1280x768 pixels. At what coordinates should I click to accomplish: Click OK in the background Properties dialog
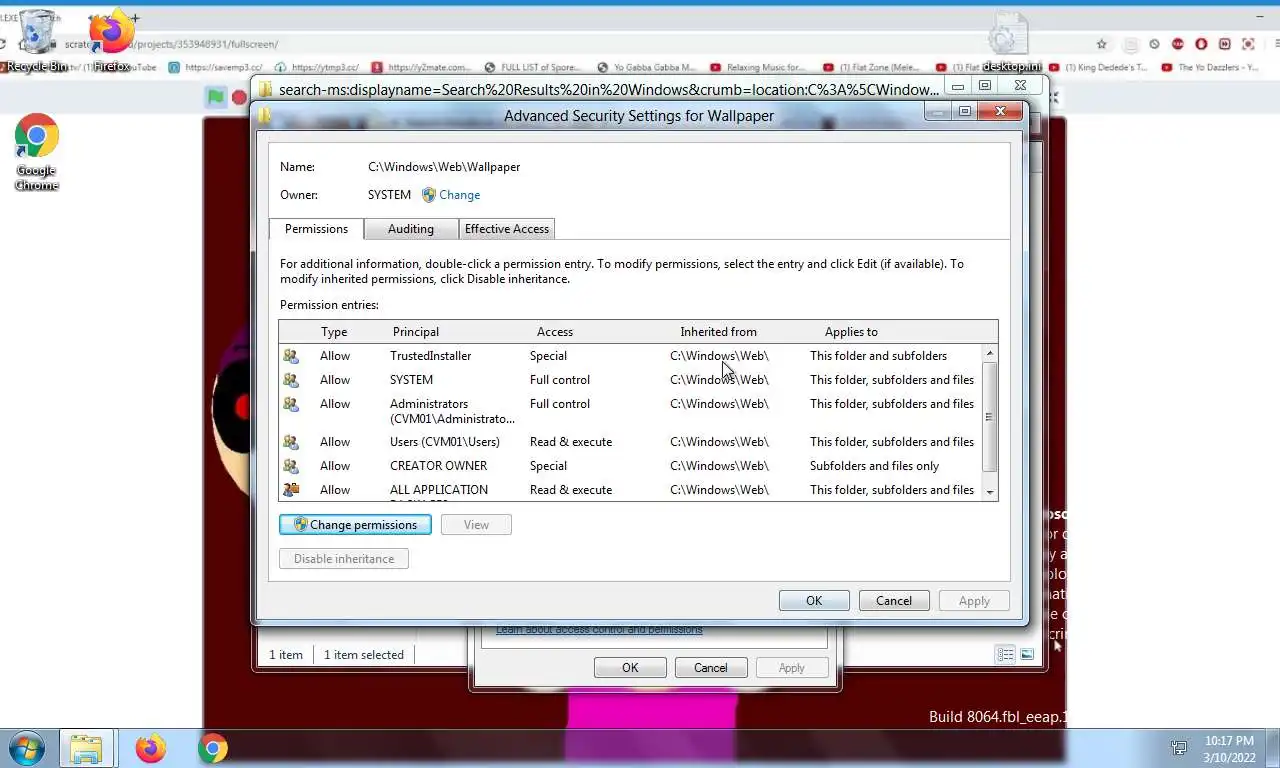coord(630,668)
